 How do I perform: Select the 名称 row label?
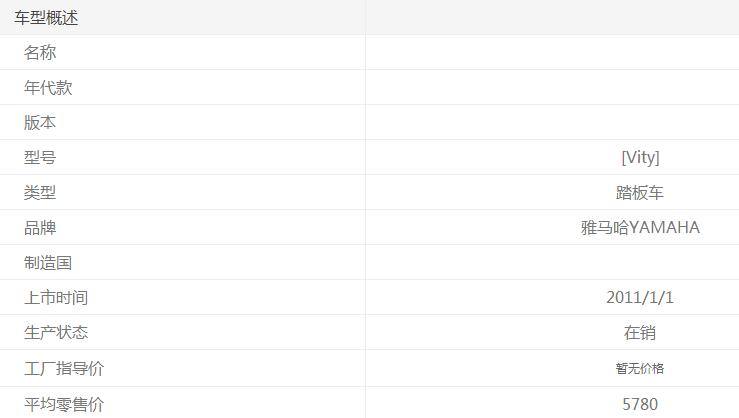[x=40, y=53]
